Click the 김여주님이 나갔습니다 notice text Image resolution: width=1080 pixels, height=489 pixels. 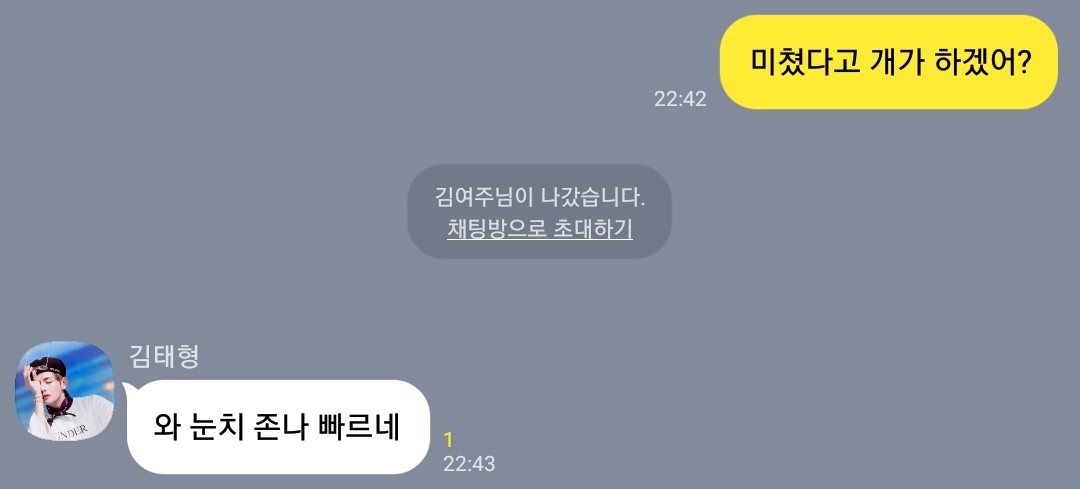point(539,197)
